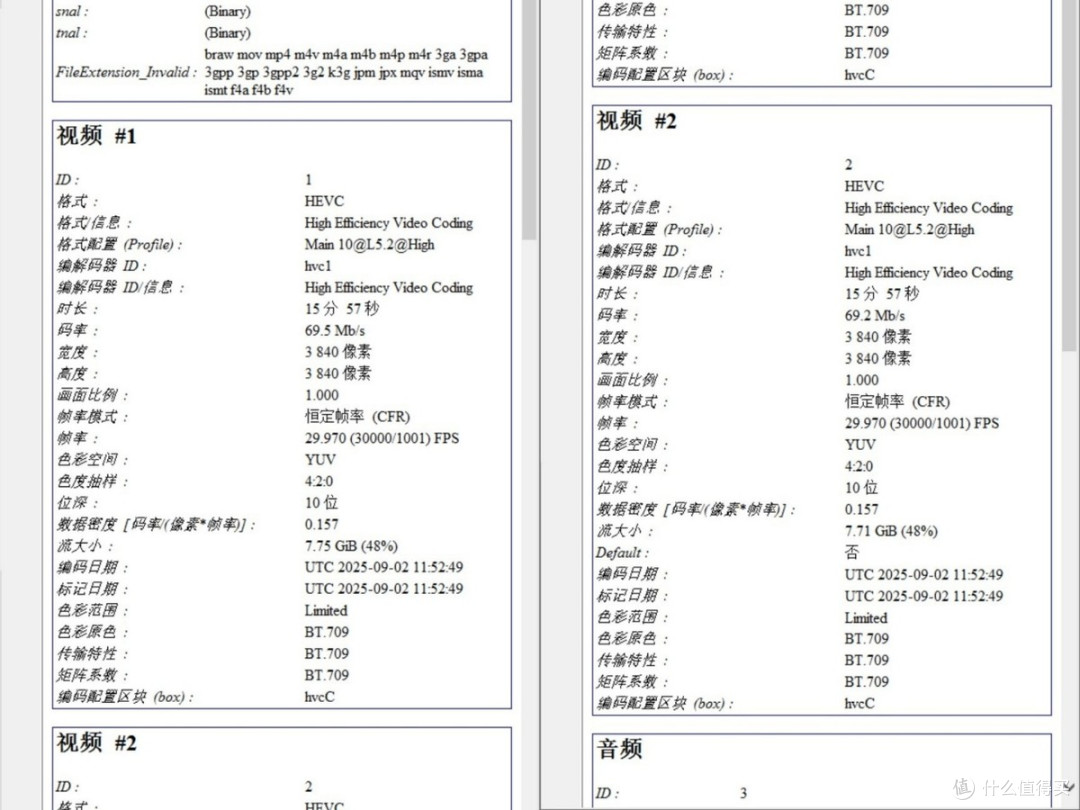Screen dimensions: 1080x810
Task: Click the 69.5 Mb/s bitrate value
Action: [x=335, y=331]
